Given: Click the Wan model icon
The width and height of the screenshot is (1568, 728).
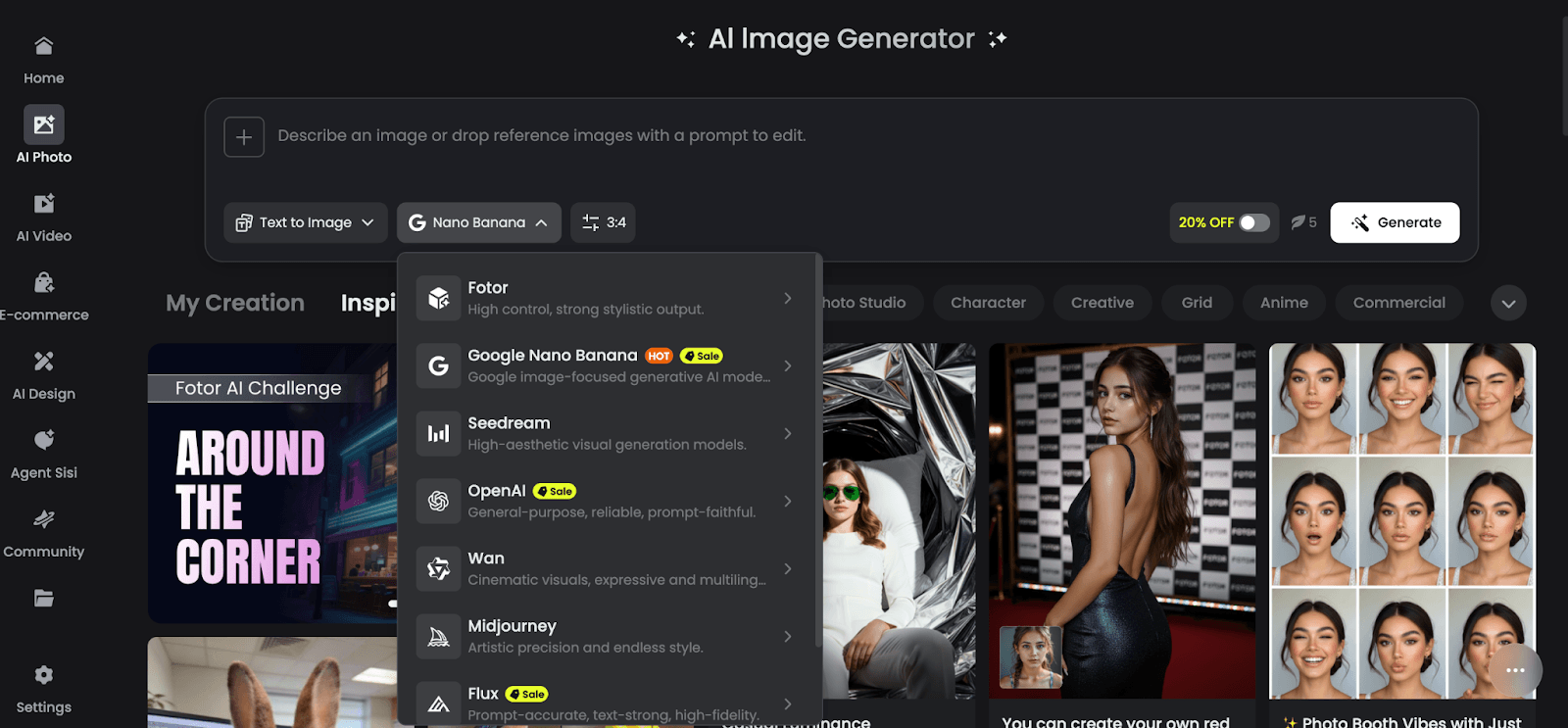Looking at the screenshot, I should pos(439,568).
